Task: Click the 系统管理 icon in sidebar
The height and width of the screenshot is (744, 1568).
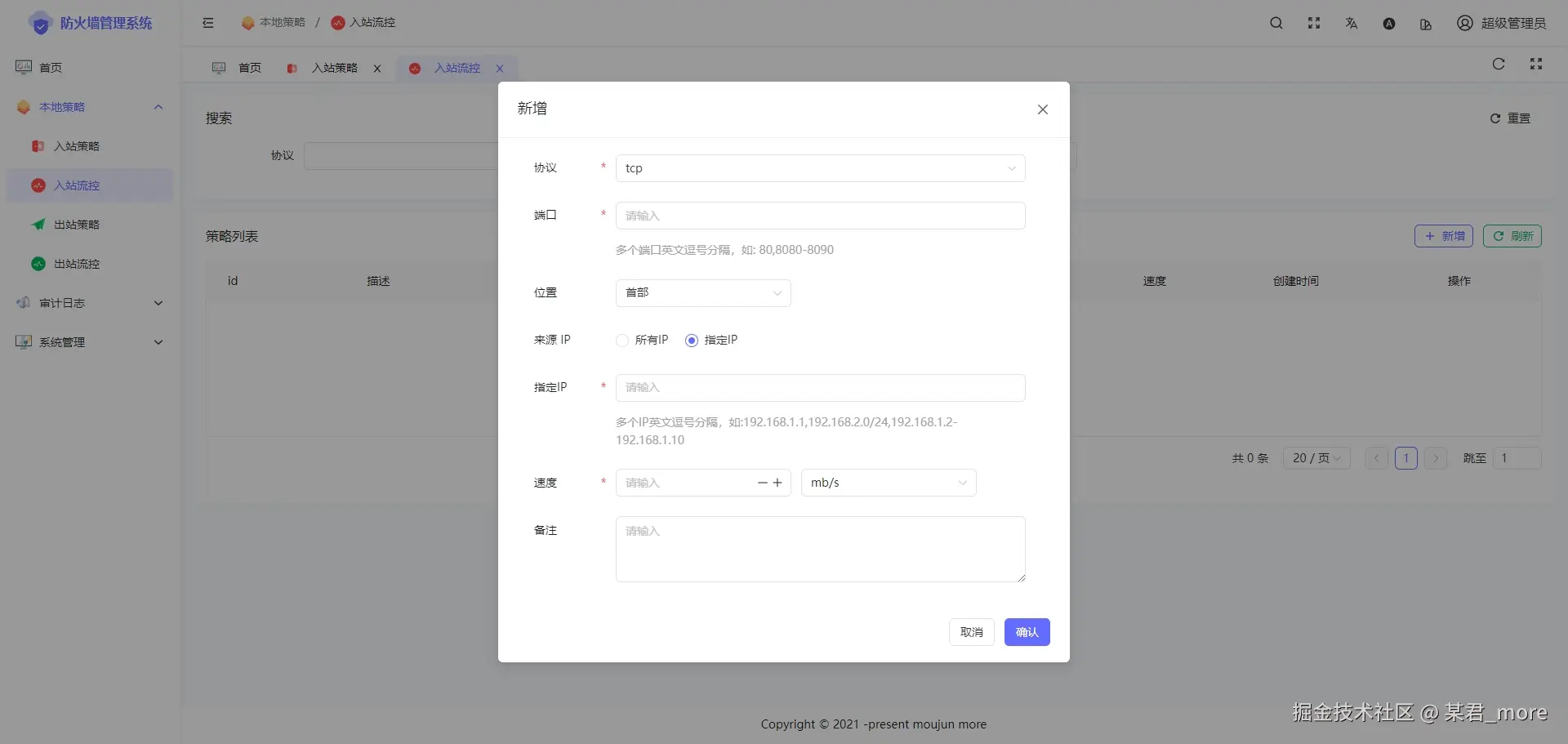Action: click(24, 342)
